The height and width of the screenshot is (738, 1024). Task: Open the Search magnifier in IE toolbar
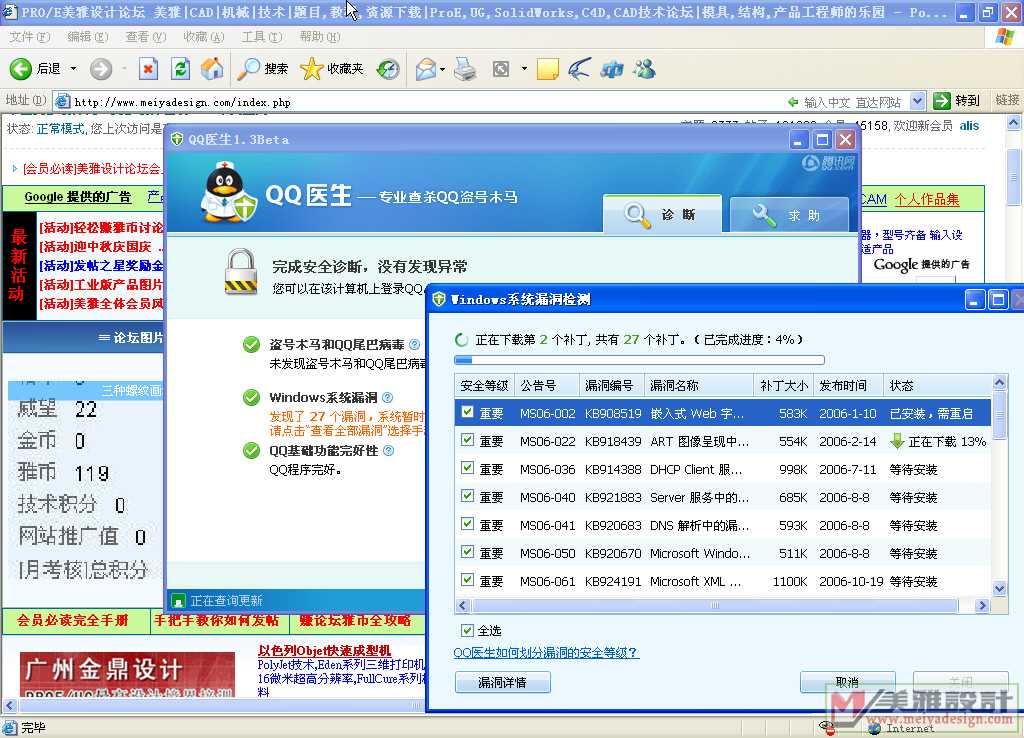pos(248,69)
